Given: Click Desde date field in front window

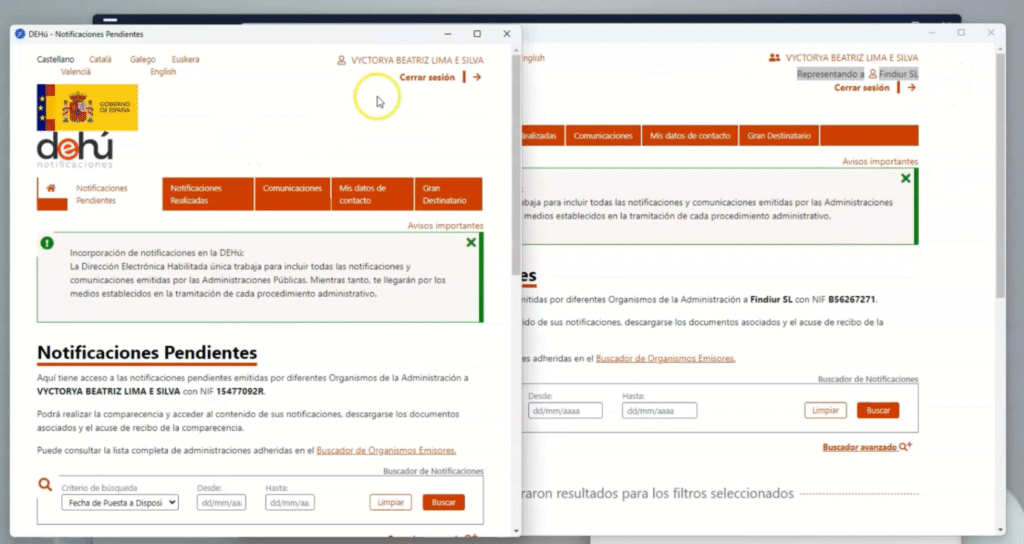Looking at the screenshot, I should point(221,503).
